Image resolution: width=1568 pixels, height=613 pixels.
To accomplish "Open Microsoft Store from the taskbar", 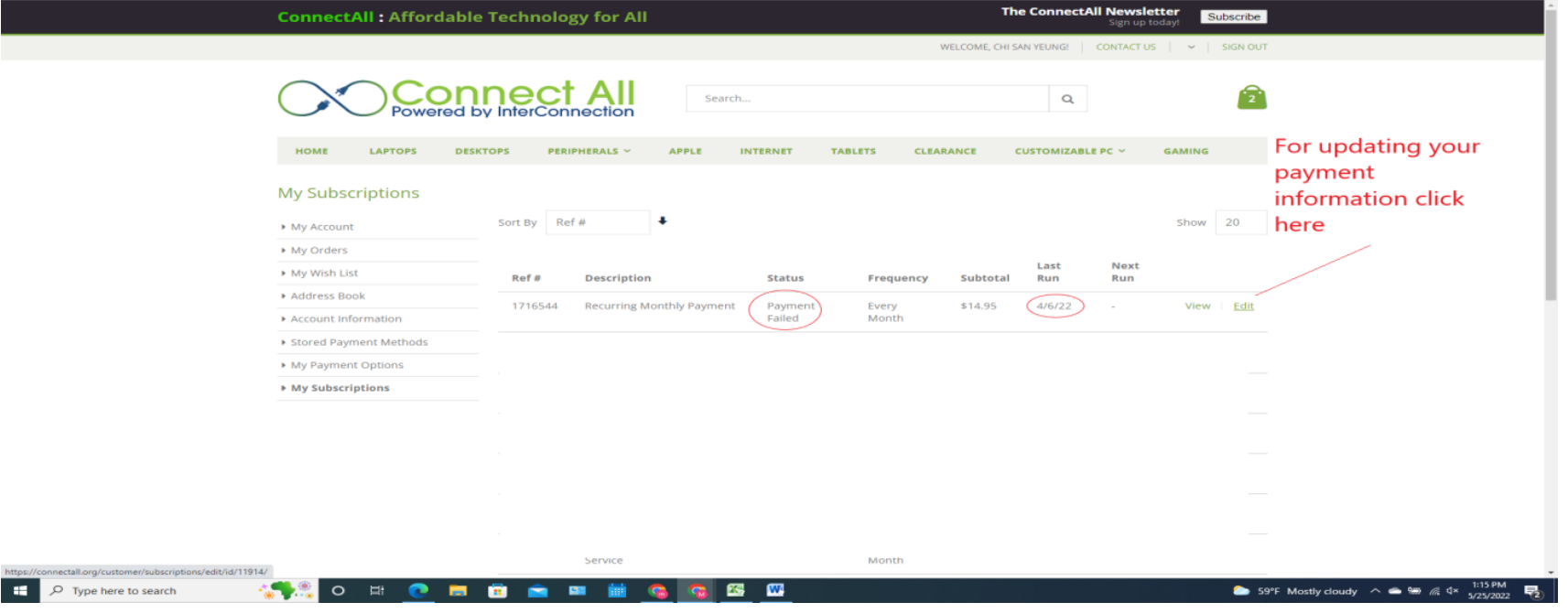I will pyautogui.click(x=497, y=591).
